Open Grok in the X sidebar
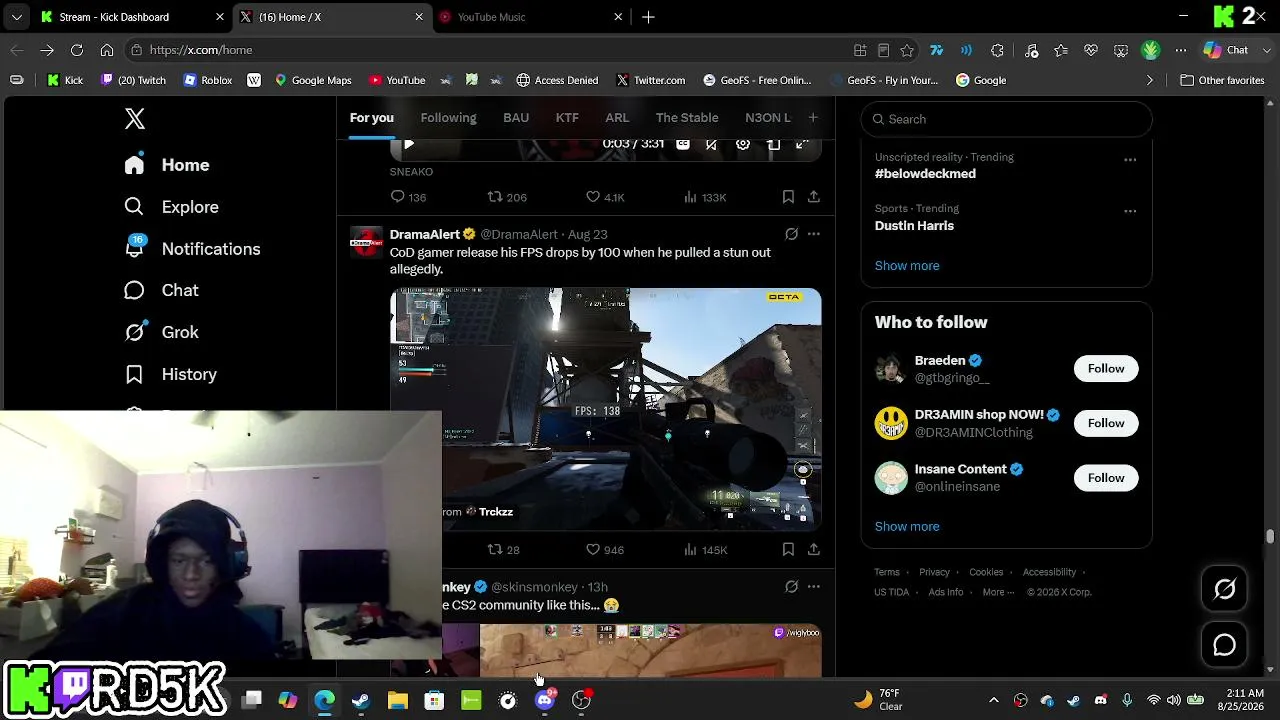 tap(161, 332)
